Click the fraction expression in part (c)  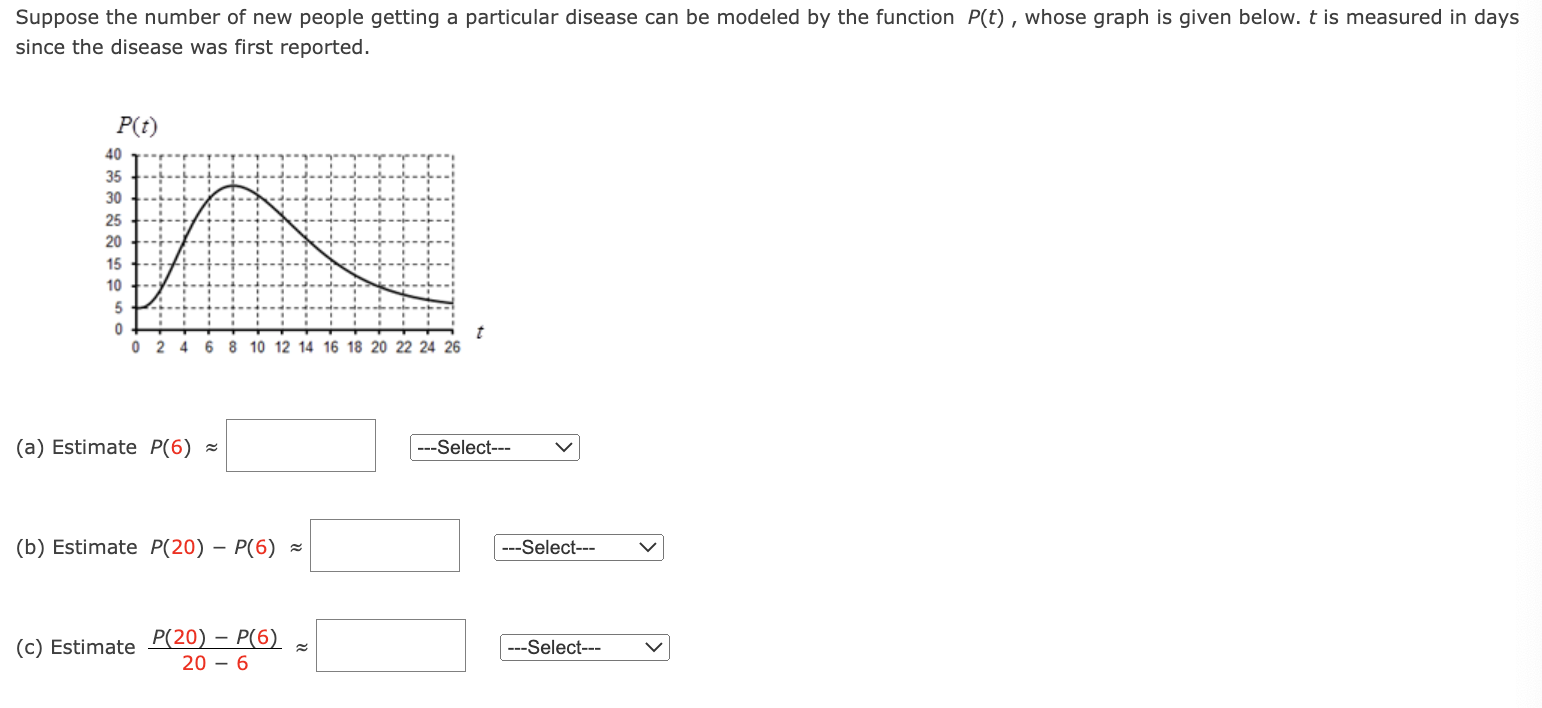click(215, 647)
